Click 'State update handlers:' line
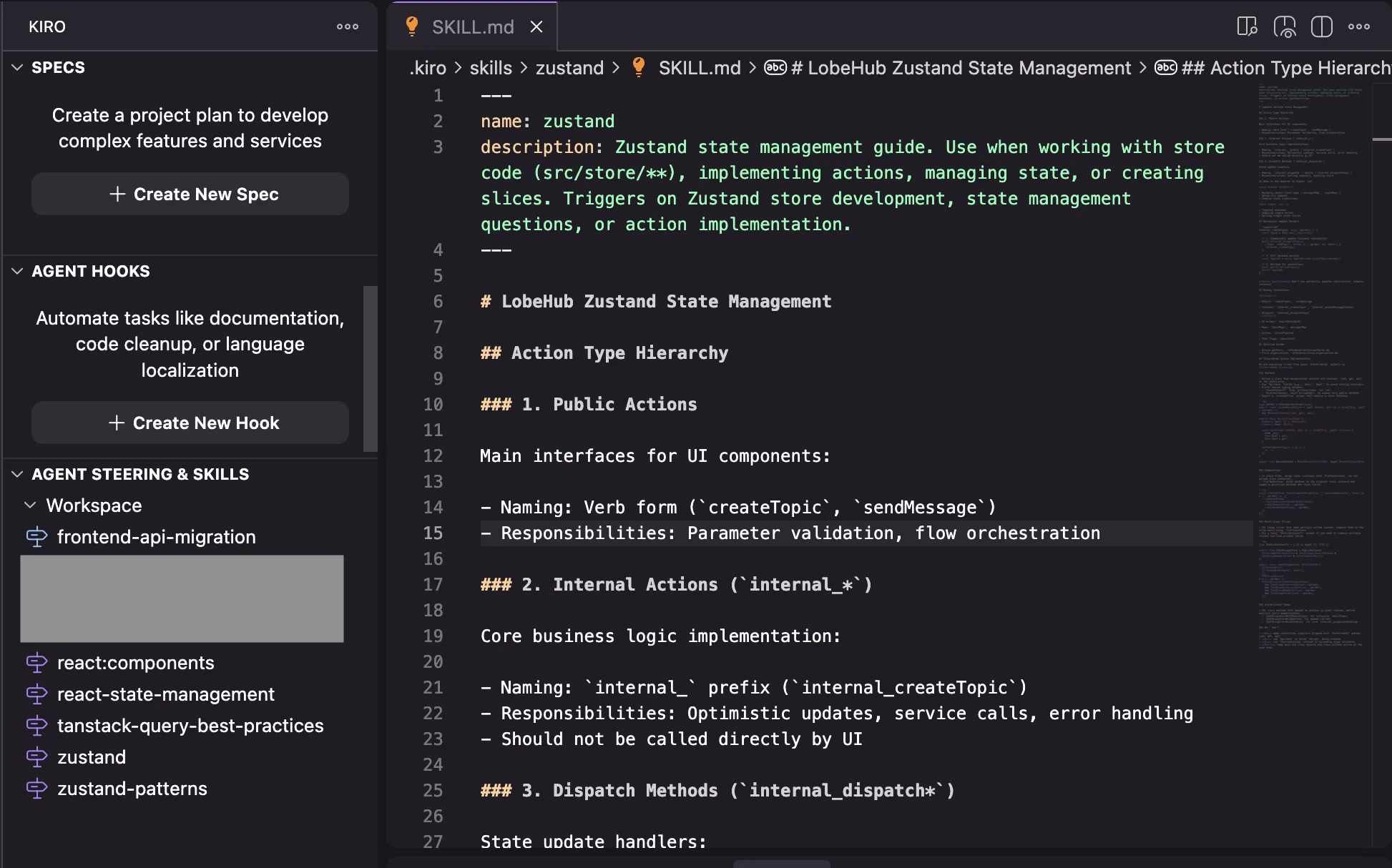Image resolution: width=1392 pixels, height=868 pixels. tap(593, 842)
